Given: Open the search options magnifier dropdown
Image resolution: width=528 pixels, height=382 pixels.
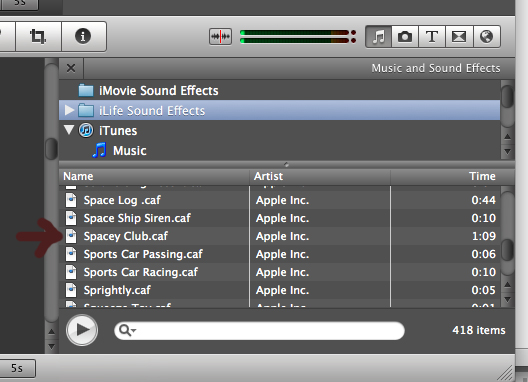Looking at the screenshot, I should (128, 330).
